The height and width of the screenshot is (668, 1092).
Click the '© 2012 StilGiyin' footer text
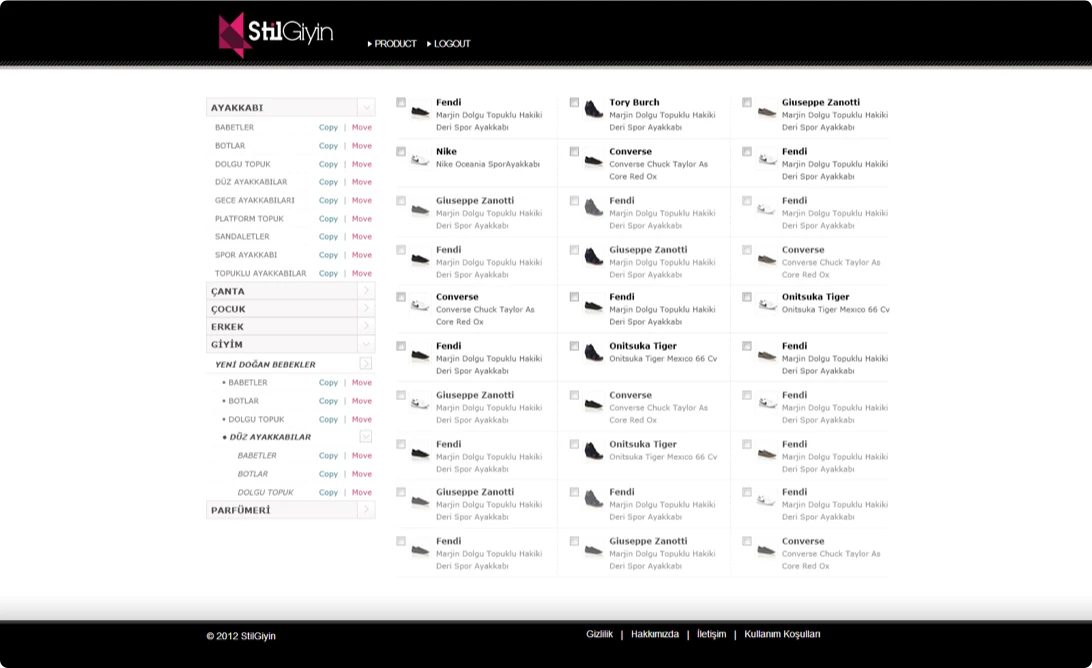tap(241, 636)
